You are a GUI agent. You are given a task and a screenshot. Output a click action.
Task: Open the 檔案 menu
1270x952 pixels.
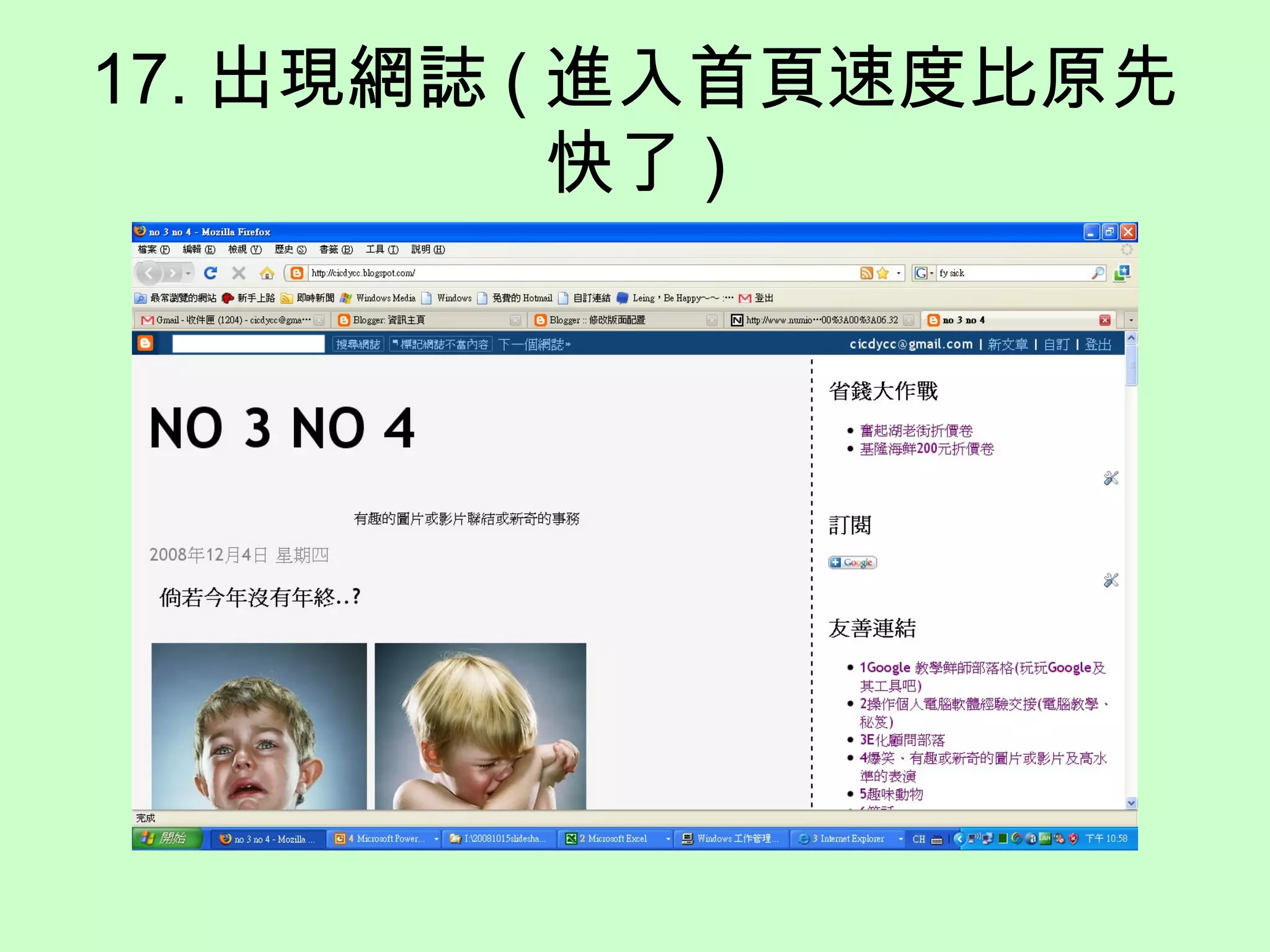(153, 249)
